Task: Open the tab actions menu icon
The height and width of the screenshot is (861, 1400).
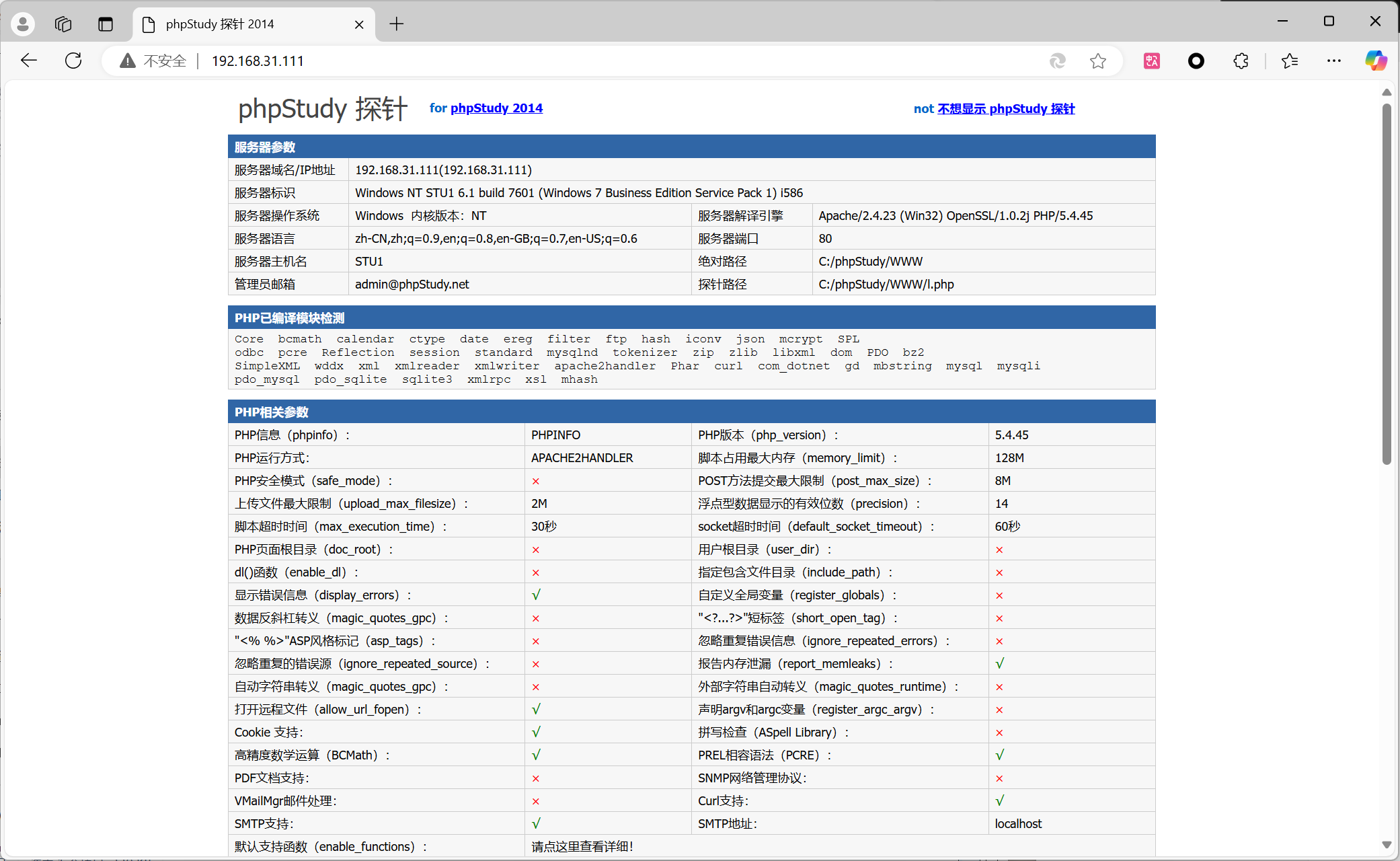Action: coord(106,24)
